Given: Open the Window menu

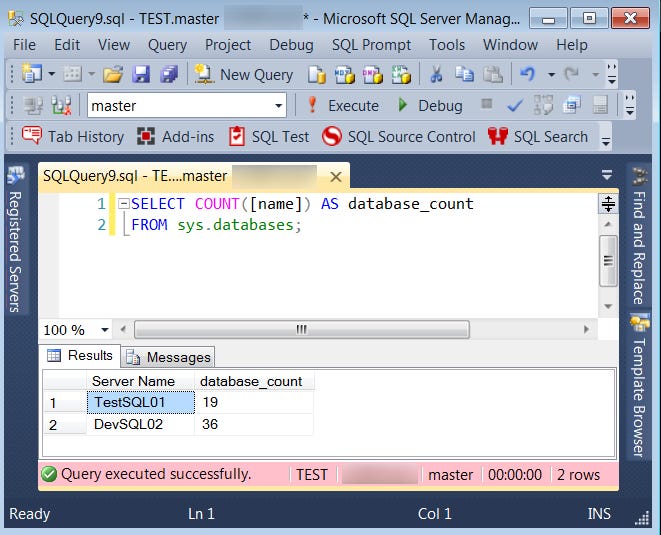Looking at the screenshot, I should click(x=510, y=45).
